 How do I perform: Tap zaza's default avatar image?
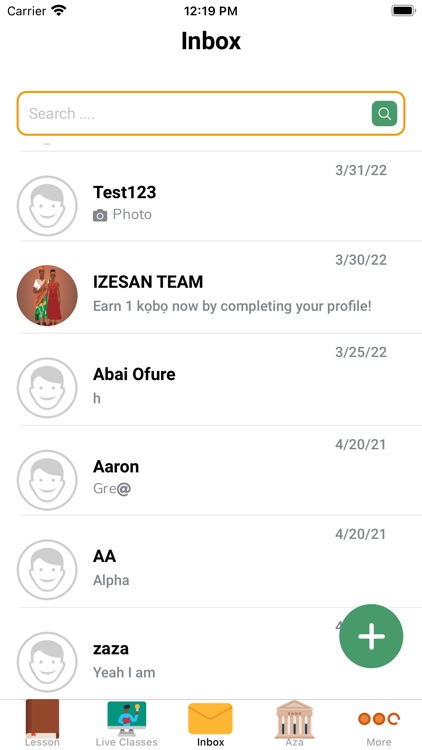(47, 662)
